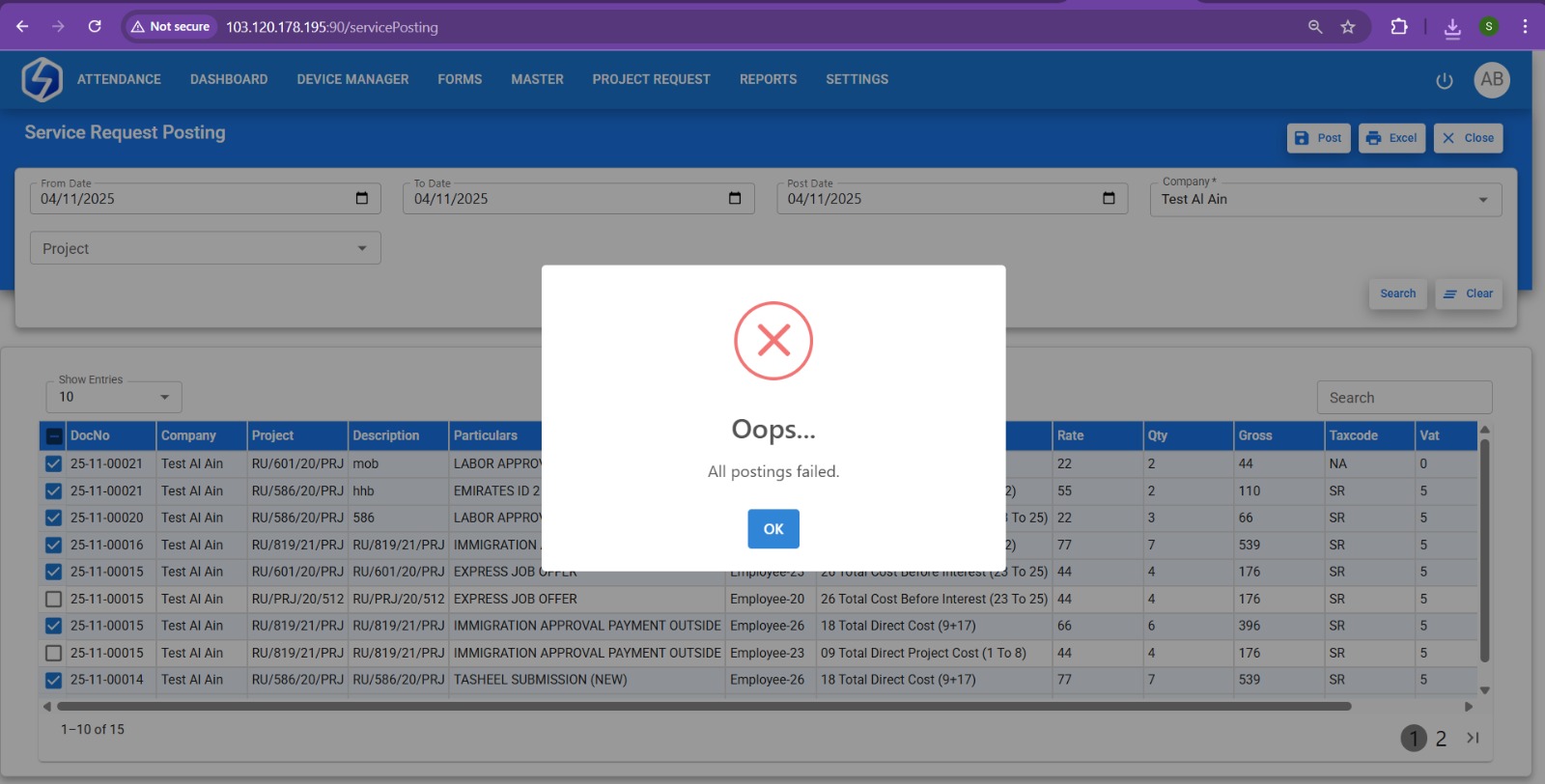Bookmark this page with the star icon
1545x784 pixels.
(x=1348, y=27)
